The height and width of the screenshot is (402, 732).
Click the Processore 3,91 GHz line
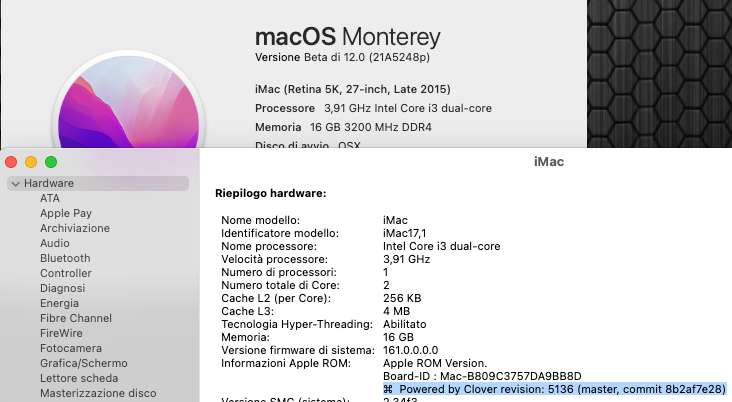click(x=373, y=108)
